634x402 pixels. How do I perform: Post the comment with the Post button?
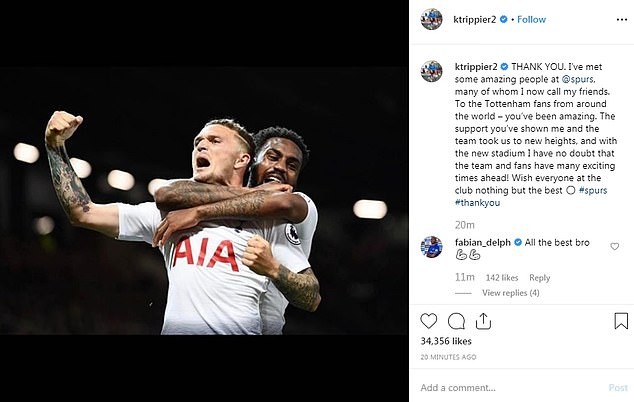coord(618,388)
